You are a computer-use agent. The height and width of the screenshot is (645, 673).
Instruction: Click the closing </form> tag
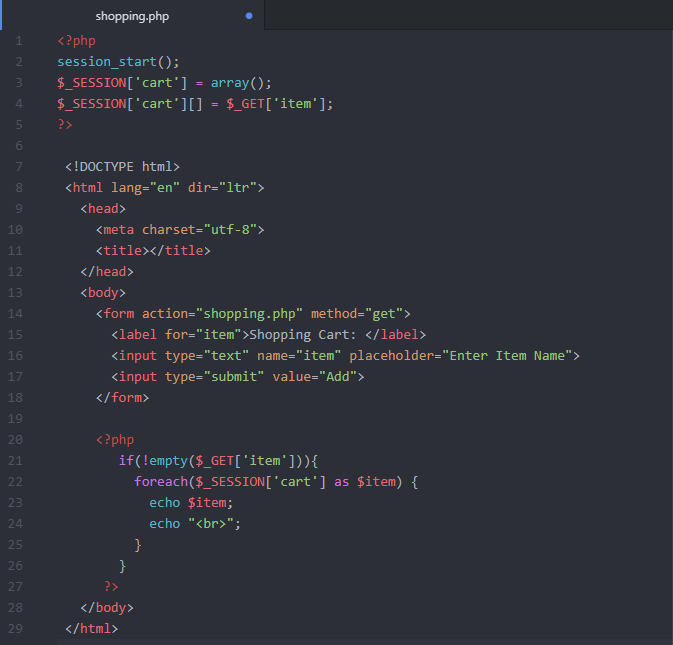(122, 398)
